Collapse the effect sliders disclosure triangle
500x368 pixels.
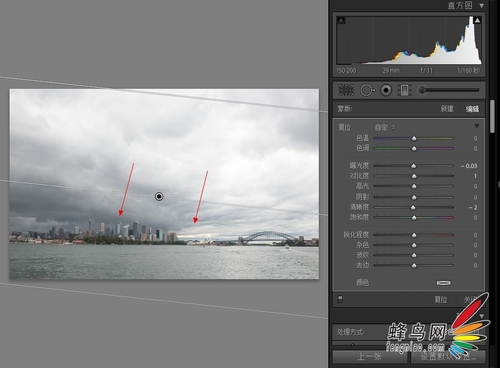[477, 126]
